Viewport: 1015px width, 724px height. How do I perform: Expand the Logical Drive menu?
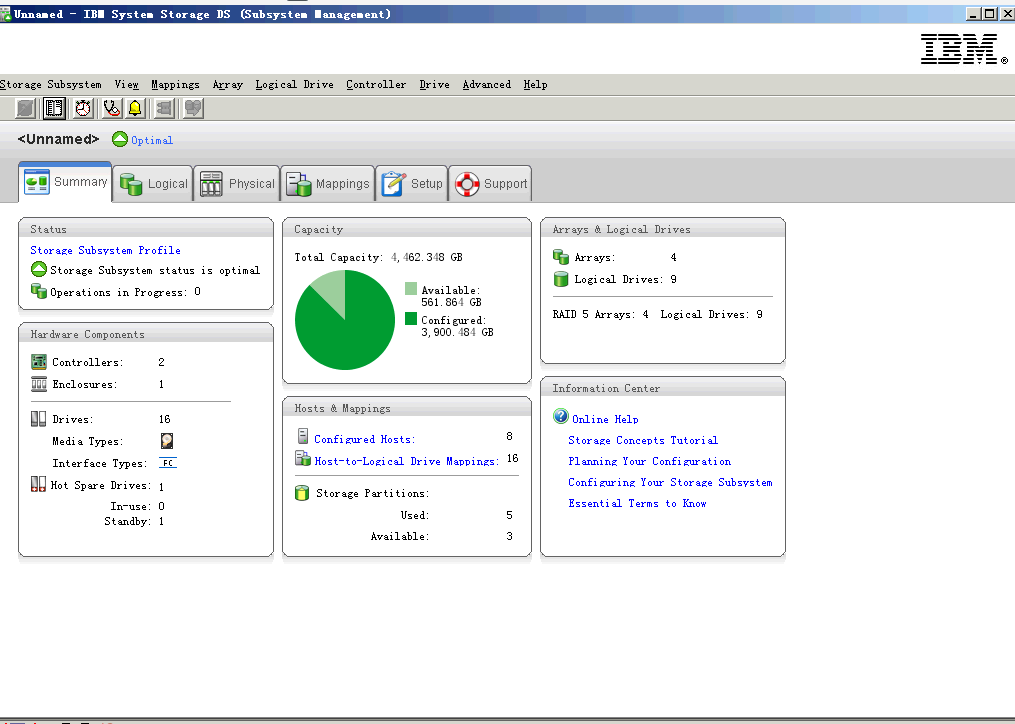click(294, 85)
